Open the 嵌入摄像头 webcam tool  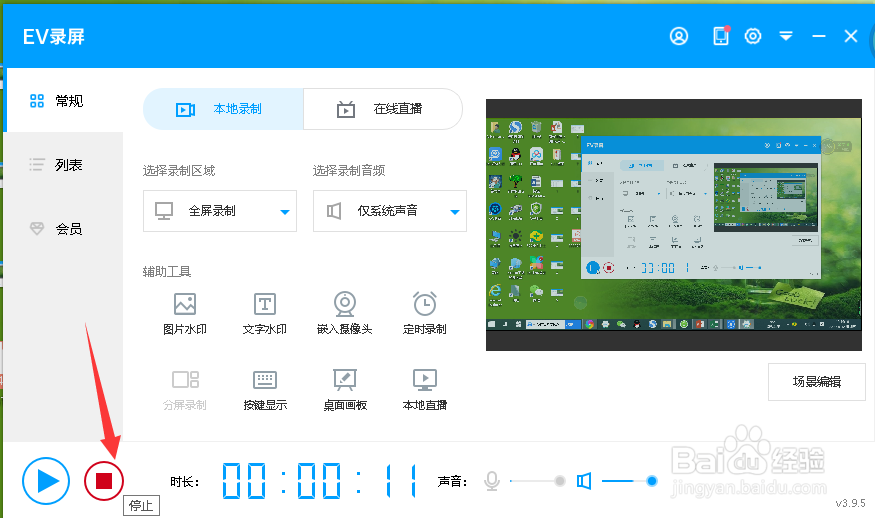pyautogui.click(x=345, y=313)
